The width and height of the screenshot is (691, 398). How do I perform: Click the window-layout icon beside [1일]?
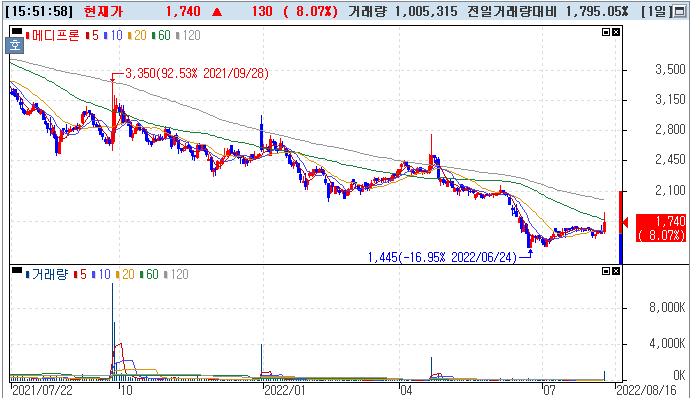pyautogui.click(x=679, y=11)
